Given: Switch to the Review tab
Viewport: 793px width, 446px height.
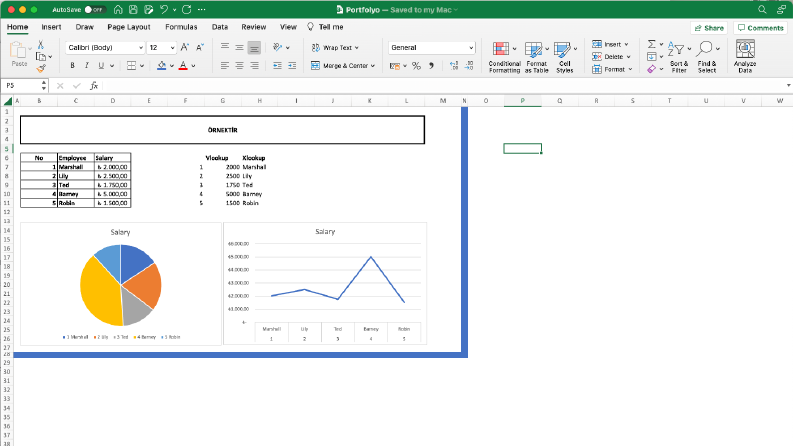Looking at the screenshot, I should [x=253, y=27].
